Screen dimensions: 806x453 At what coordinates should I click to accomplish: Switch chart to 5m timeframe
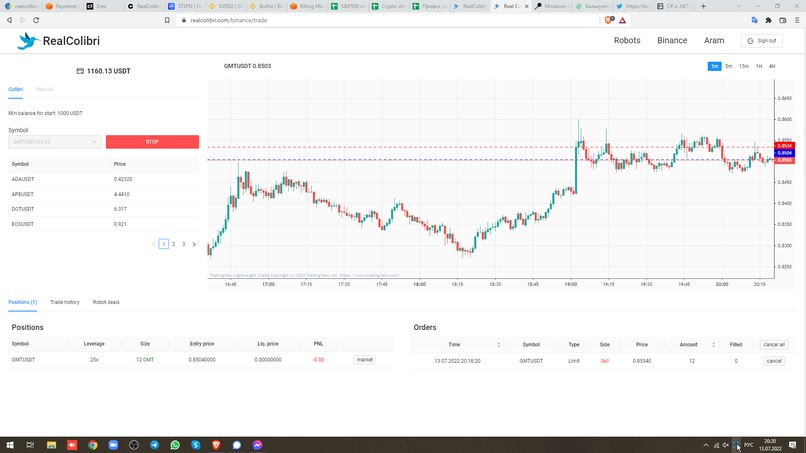[x=728, y=66]
